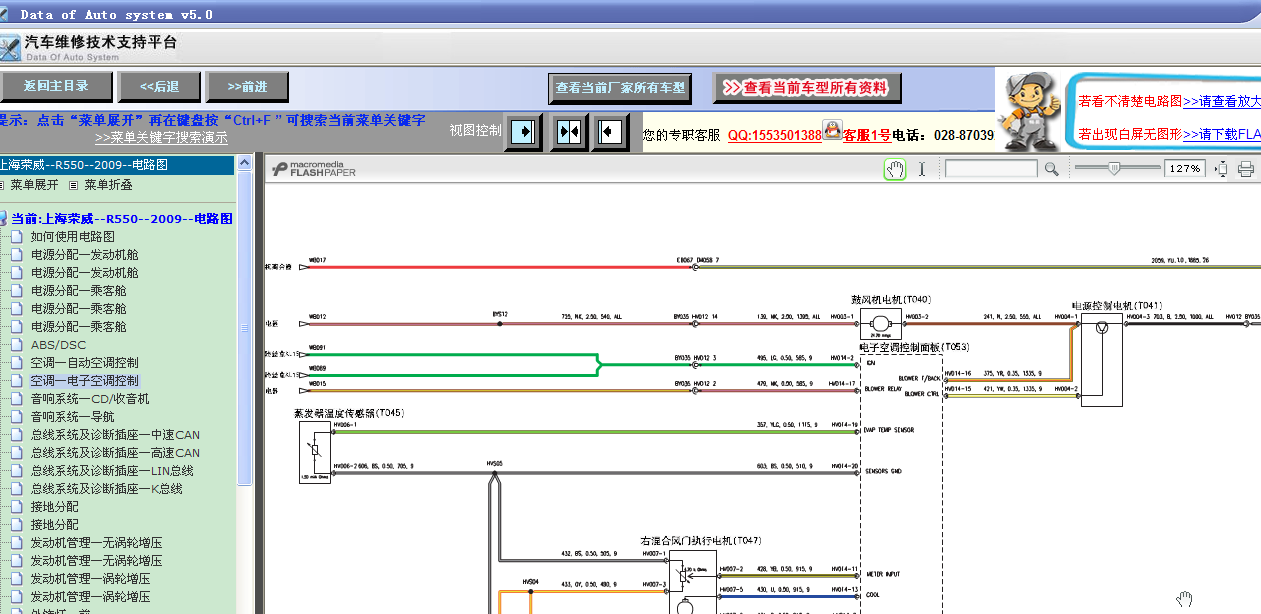The height and width of the screenshot is (614, 1261).
Task: Click the 菜单展开 text
Action: click(33, 185)
